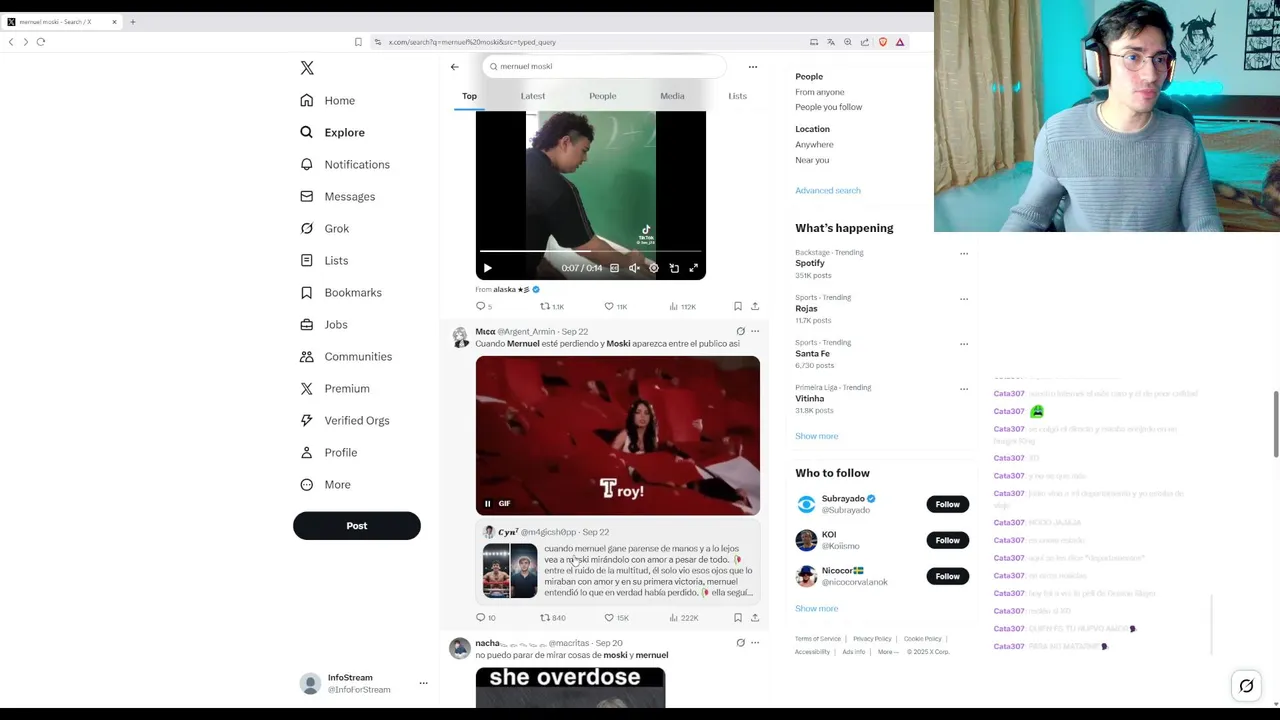
Task: Switch to the Media tab
Action: click(x=672, y=96)
